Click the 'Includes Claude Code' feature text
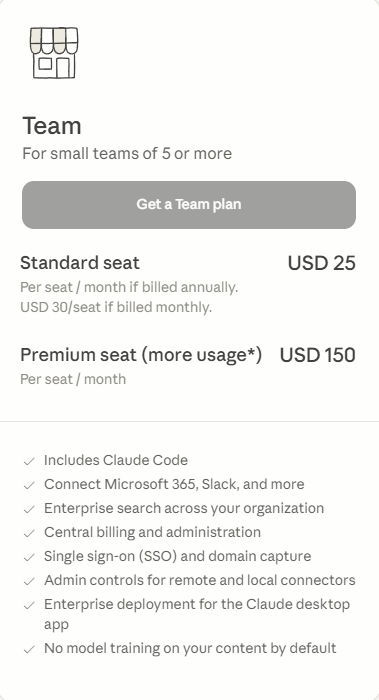This screenshot has height=700, width=379. (116, 460)
